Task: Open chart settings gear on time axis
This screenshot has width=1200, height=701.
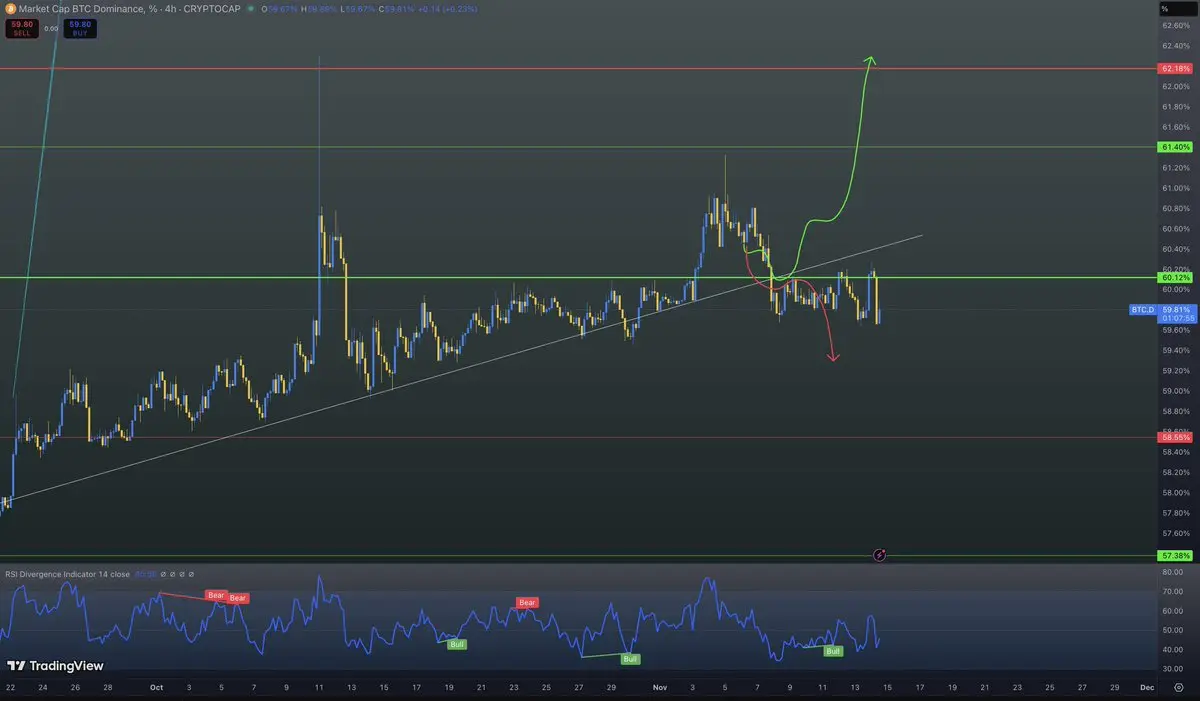Action: (x=1178, y=688)
